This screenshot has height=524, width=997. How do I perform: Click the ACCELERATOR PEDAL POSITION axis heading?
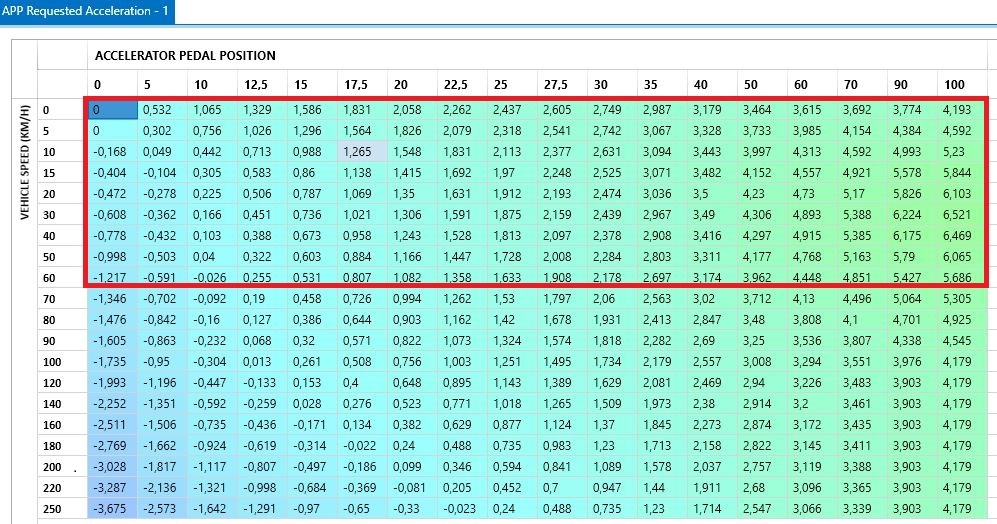185,56
